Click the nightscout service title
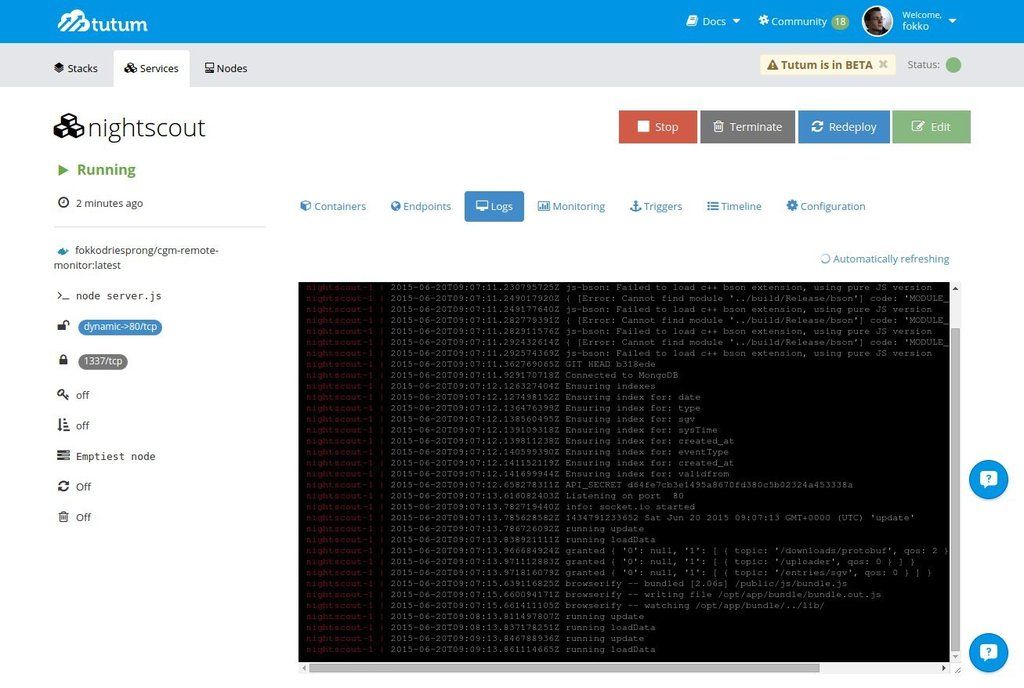The width and height of the screenshot is (1024, 688). pos(146,127)
